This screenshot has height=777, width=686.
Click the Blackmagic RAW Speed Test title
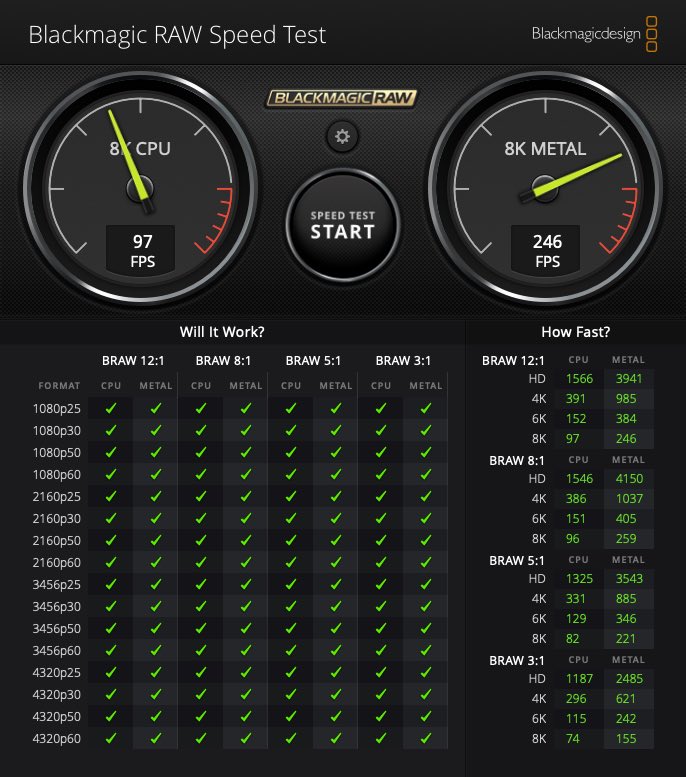177,35
